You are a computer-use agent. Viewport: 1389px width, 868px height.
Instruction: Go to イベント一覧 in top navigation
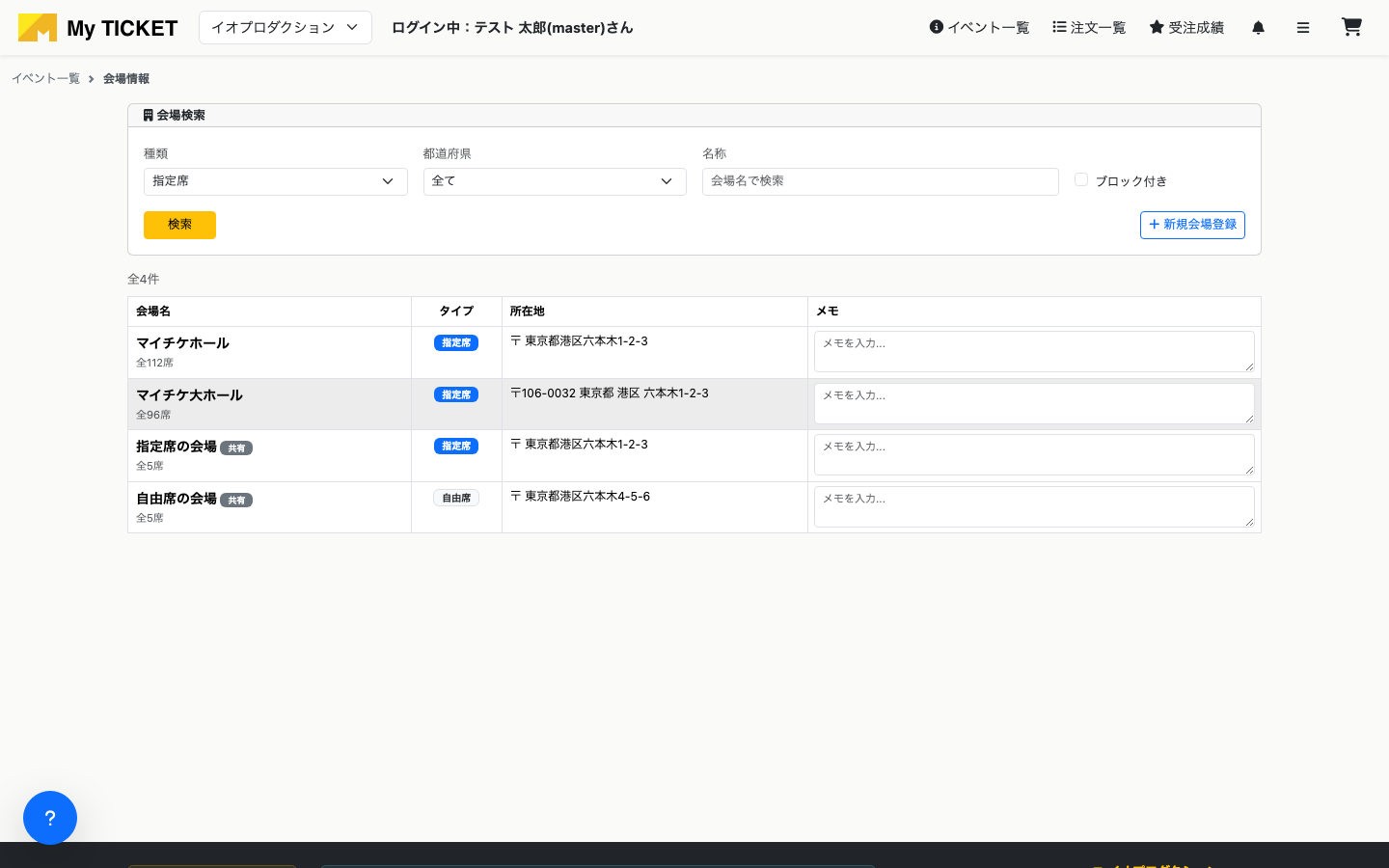click(x=979, y=28)
